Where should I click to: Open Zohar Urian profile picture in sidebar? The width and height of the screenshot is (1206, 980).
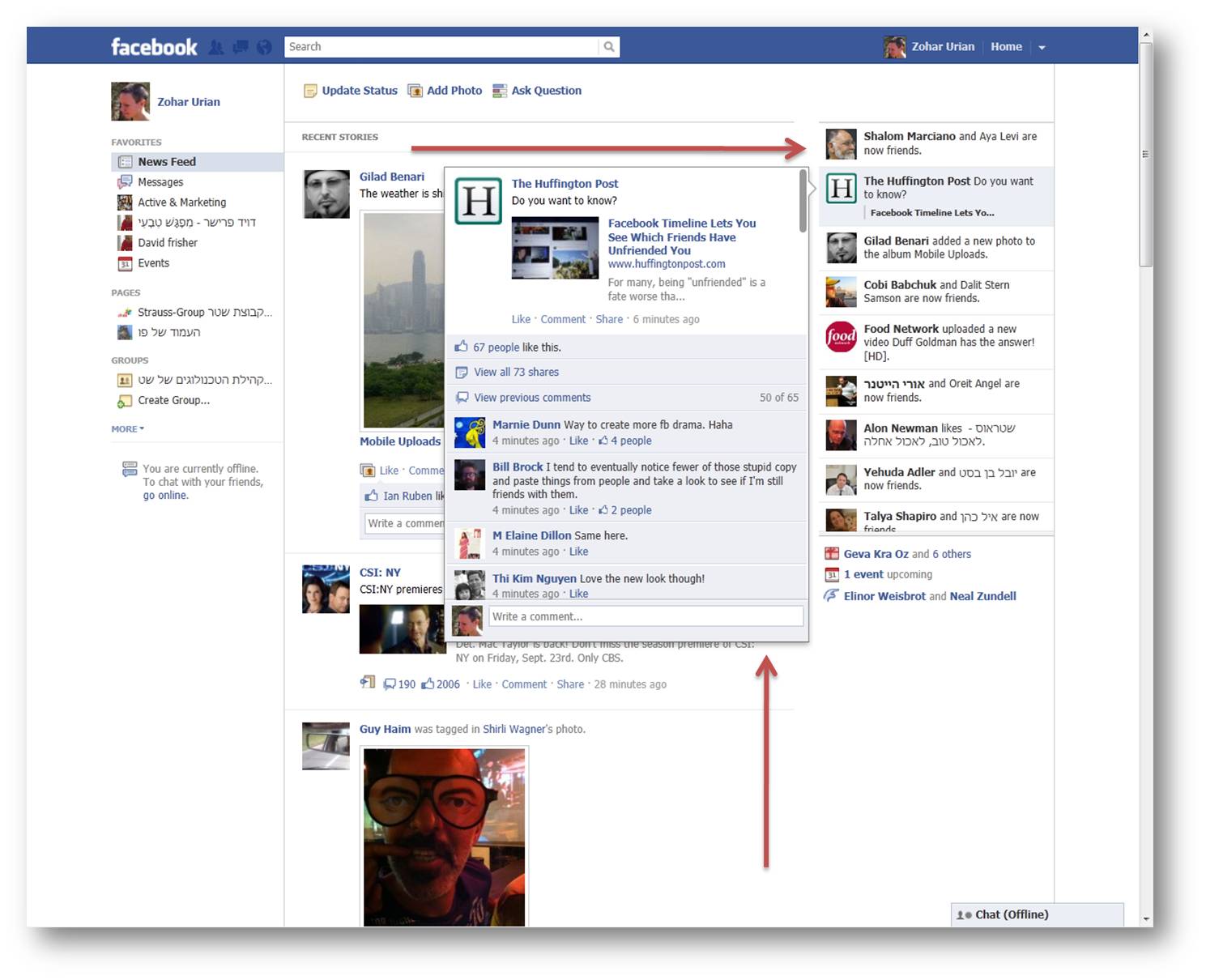130,101
